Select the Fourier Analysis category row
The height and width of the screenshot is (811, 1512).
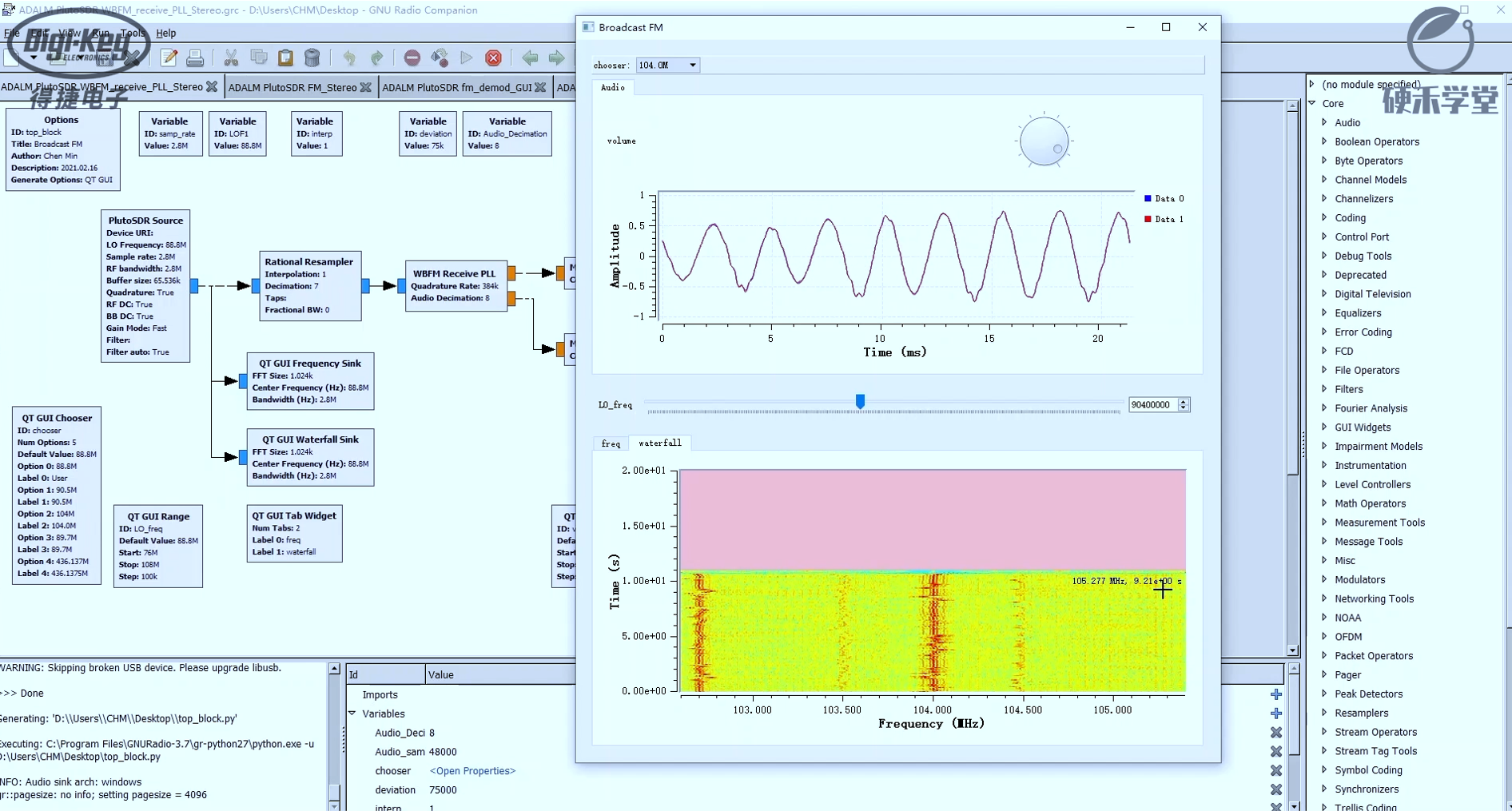(1371, 408)
